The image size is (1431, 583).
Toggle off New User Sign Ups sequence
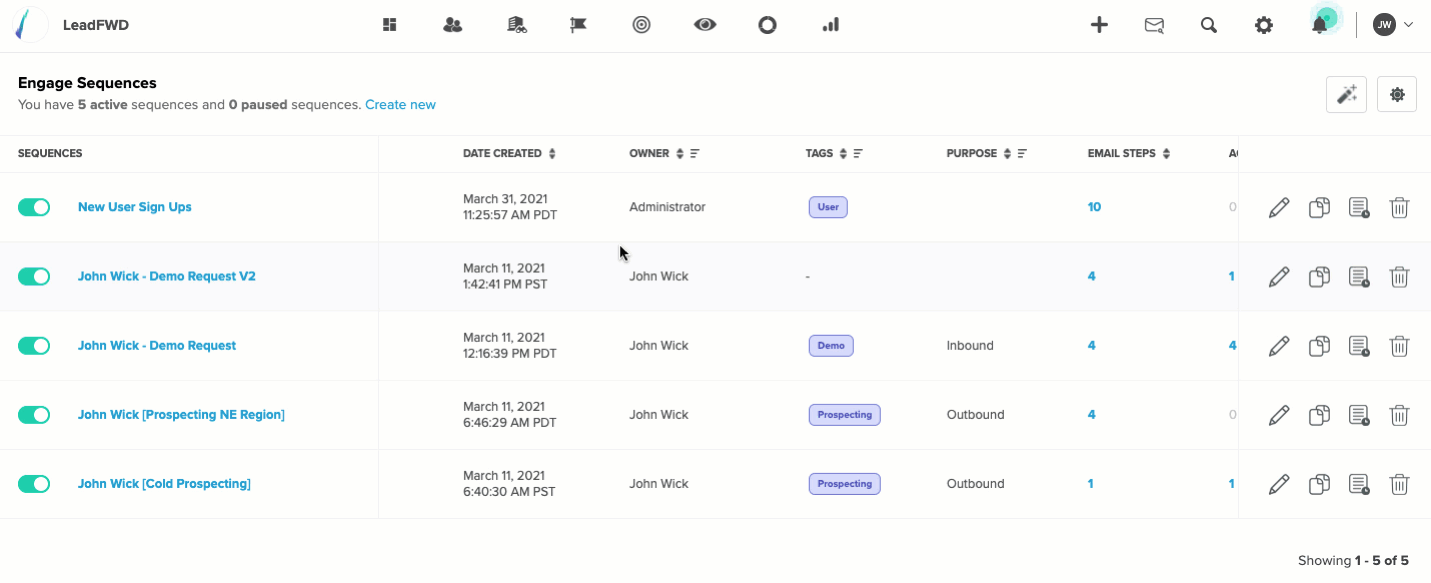click(x=34, y=207)
